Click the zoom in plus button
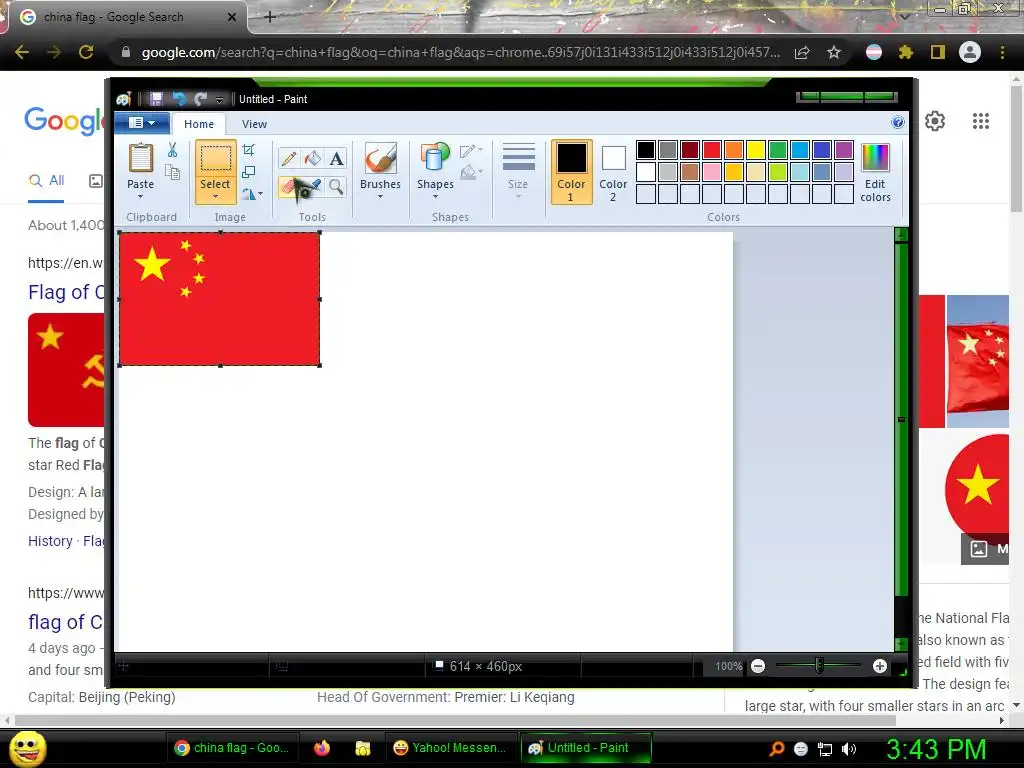Image resolution: width=1024 pixels, height=768 pixels. [880, 666]
